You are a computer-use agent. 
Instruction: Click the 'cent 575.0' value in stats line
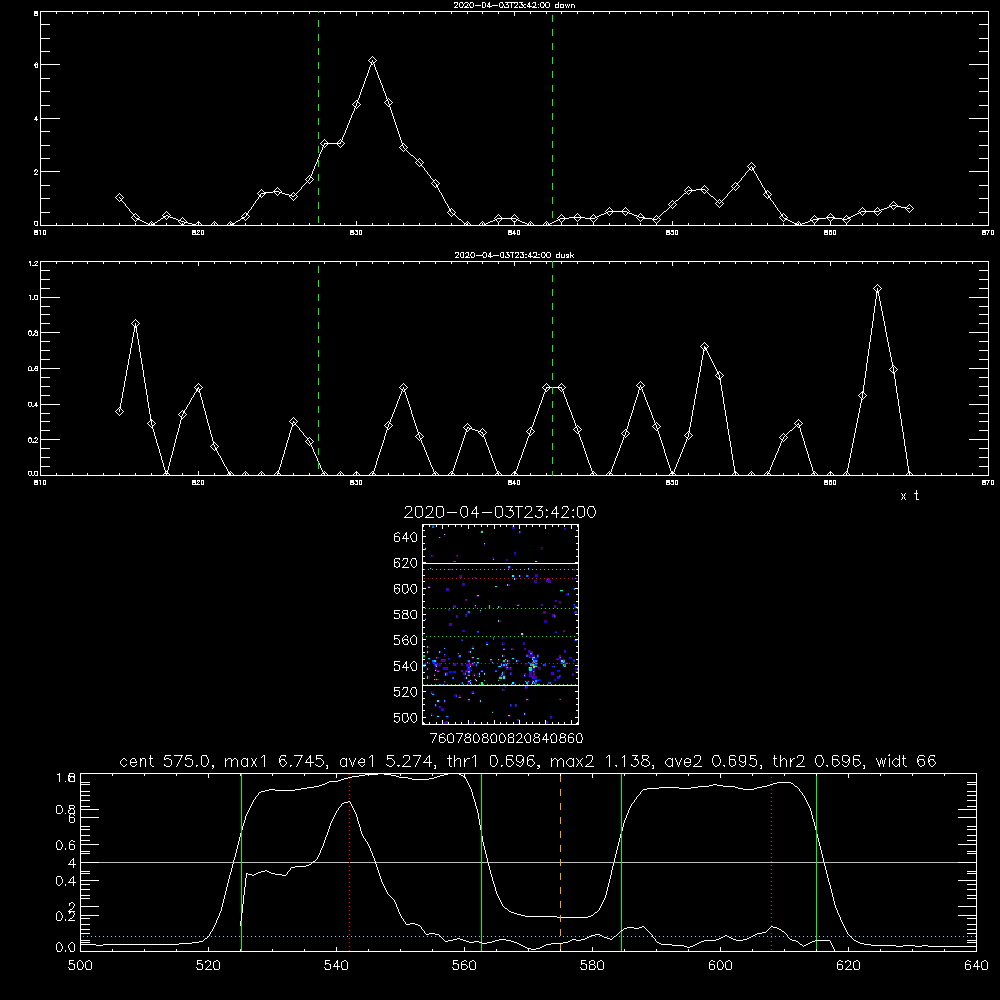166,761
